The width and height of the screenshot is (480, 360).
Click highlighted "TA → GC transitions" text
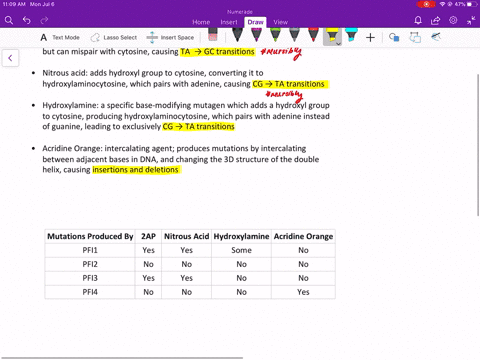coord(217,52)
